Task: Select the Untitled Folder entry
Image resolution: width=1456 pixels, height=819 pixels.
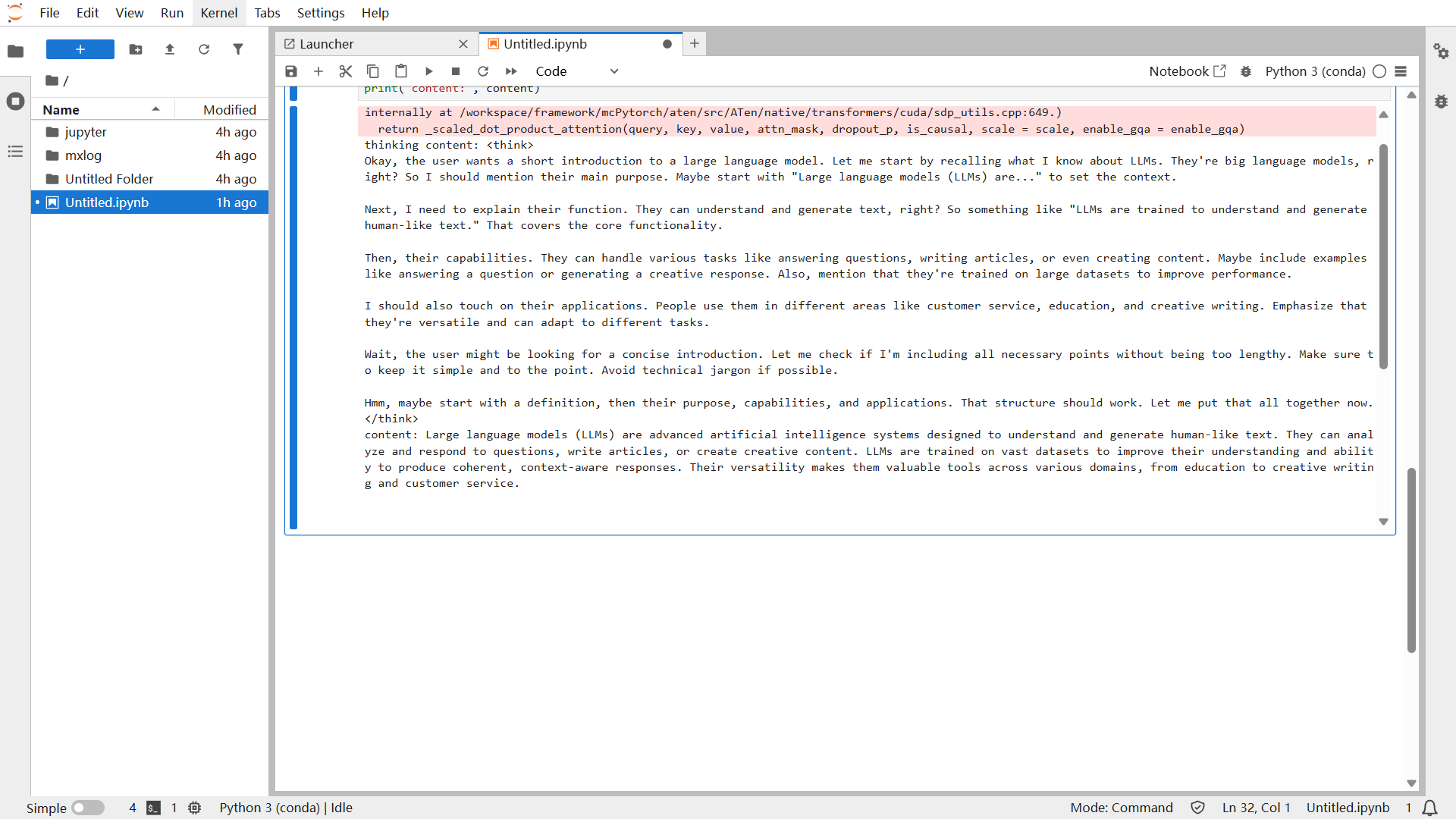Action: click(149, 179)
